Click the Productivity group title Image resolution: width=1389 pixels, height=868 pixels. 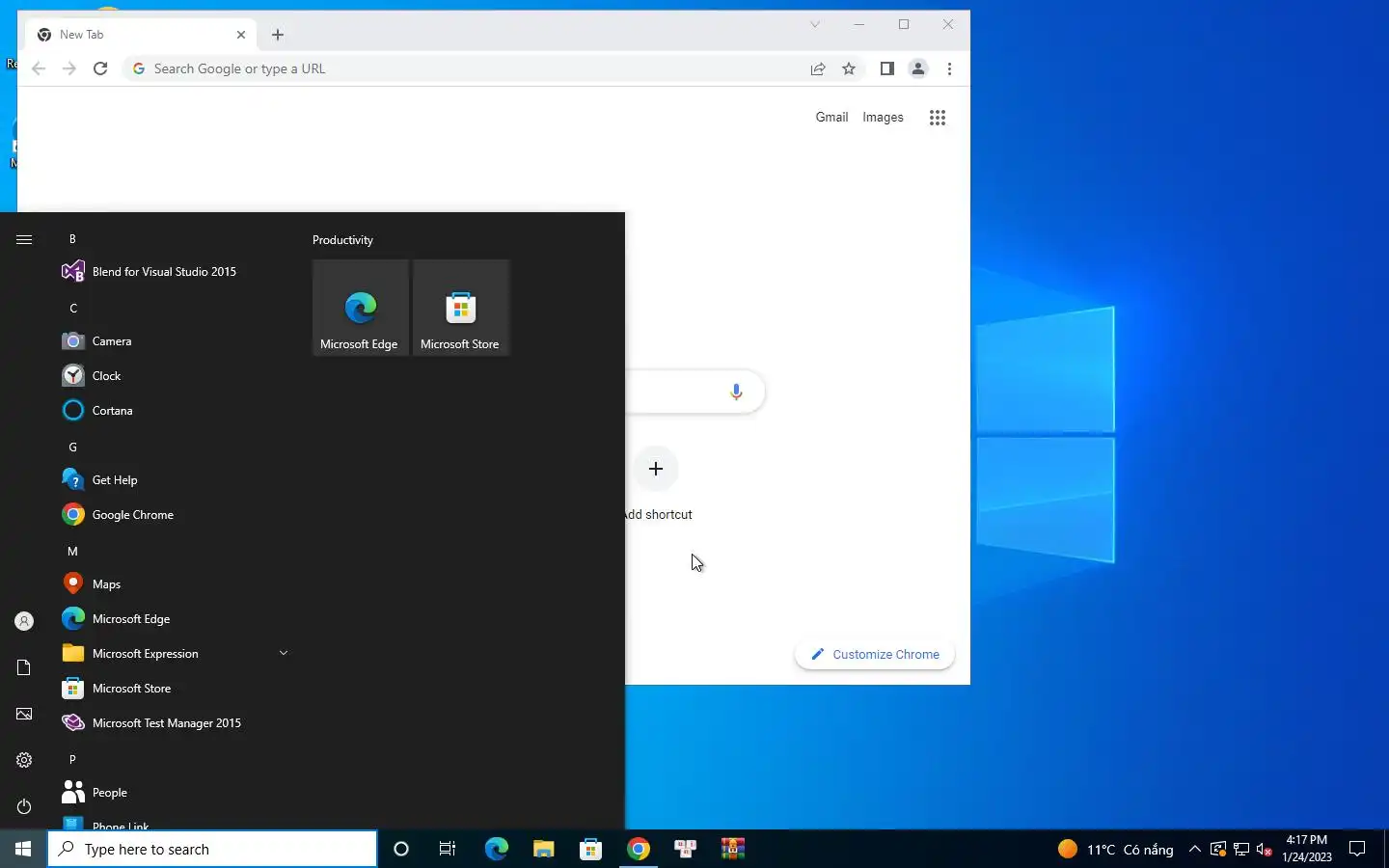[x=342, y=240]
